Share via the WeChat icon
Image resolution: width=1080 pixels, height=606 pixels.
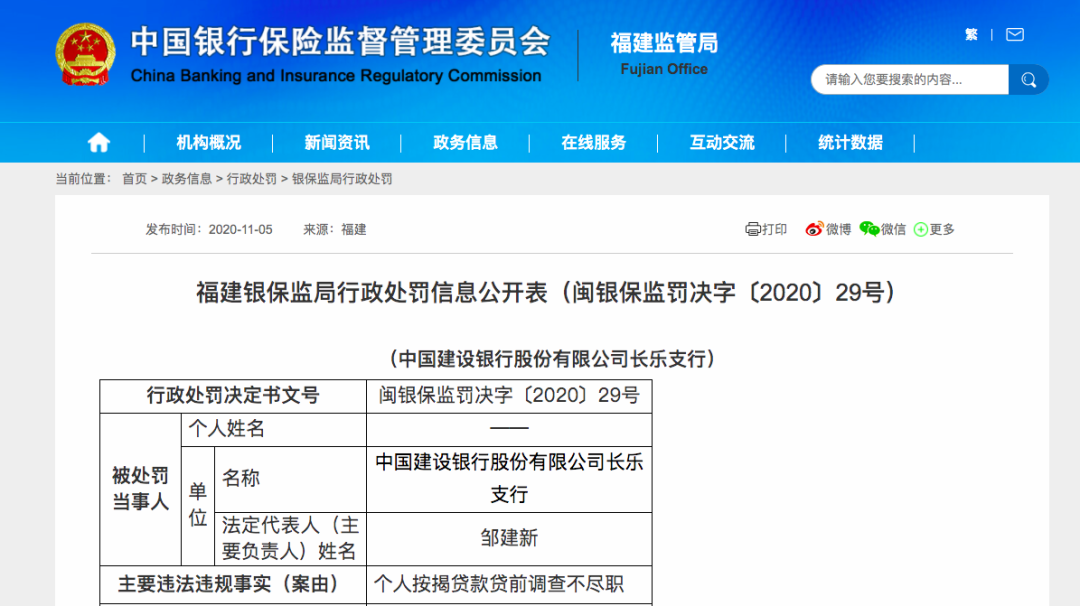pyautogui.click(x=869, y=229)
